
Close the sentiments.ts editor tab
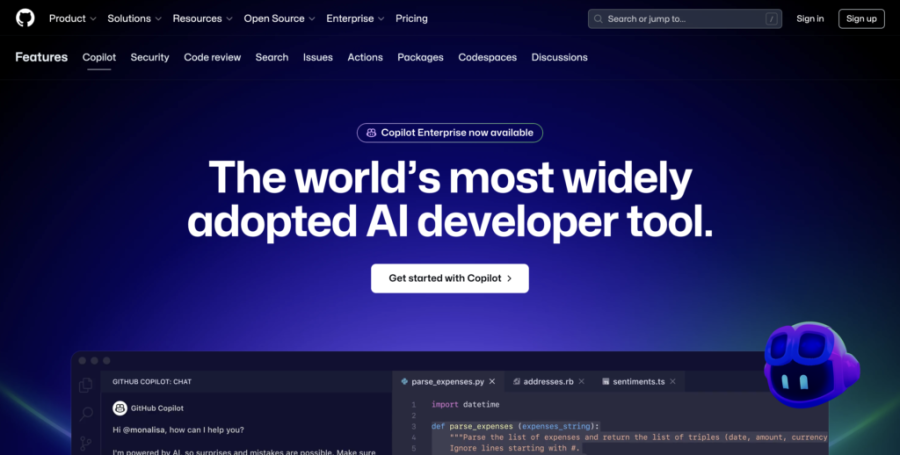(673, 382)
